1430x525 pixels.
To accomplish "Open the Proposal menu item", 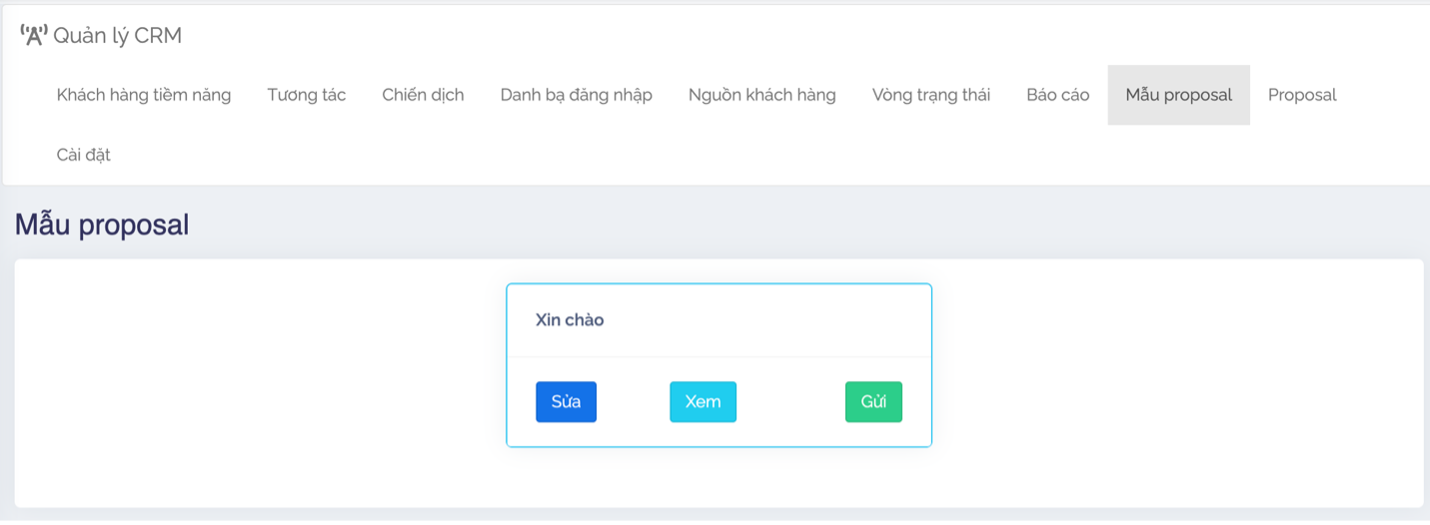I will click(x=1302, y=95).
